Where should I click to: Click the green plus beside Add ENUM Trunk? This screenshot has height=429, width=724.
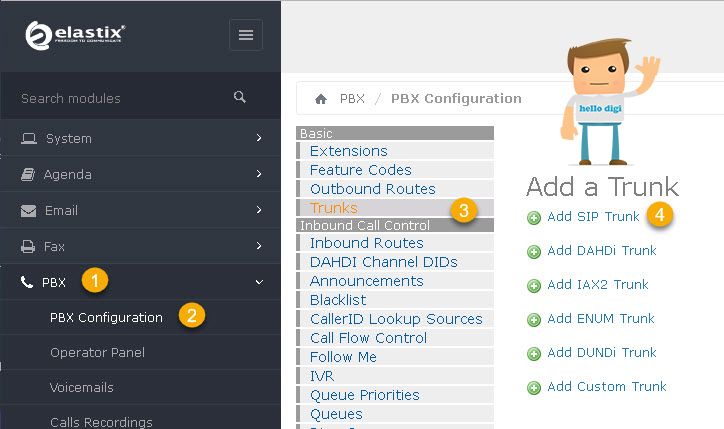click(x=534, y=320)
